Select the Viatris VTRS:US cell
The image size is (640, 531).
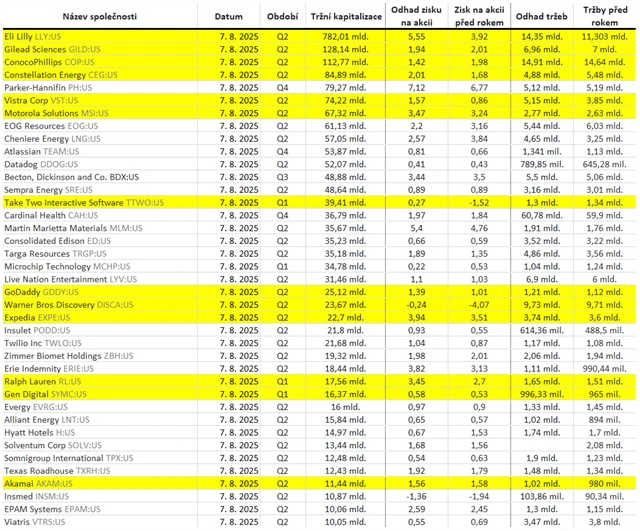pyautogui.click(x=100, y=522)
